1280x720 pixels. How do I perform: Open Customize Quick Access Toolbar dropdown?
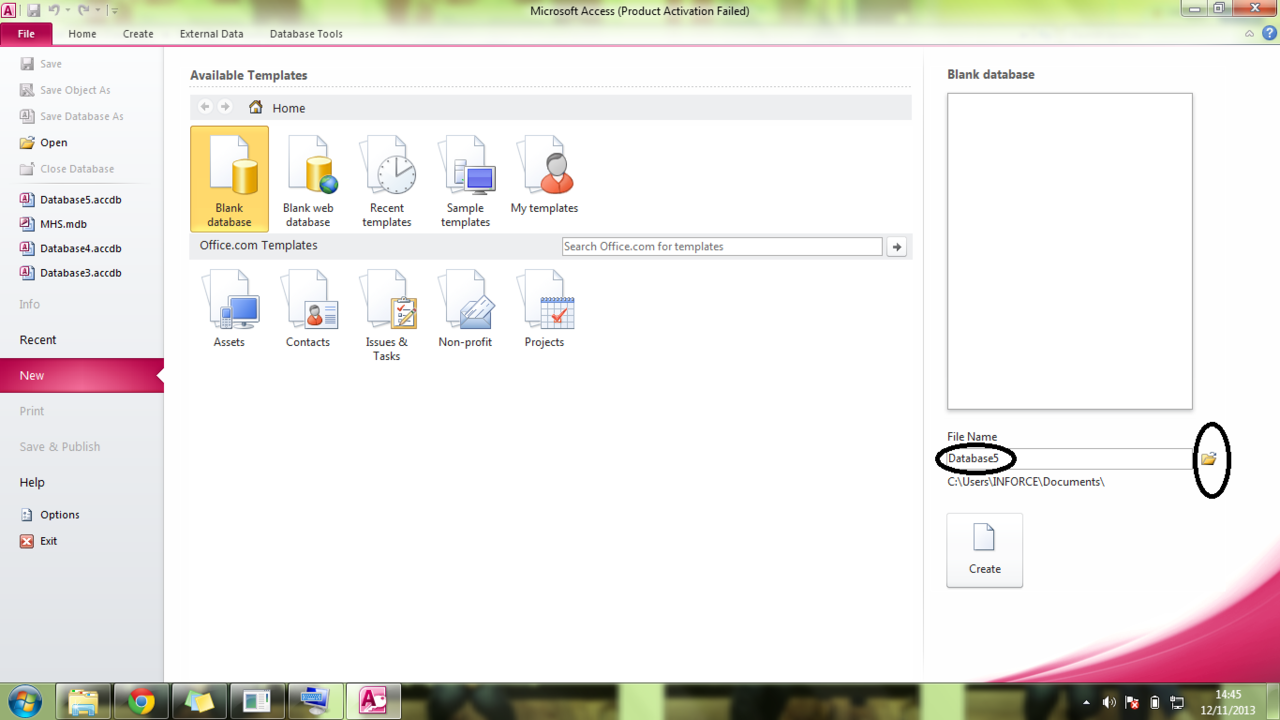pos(114,11)
